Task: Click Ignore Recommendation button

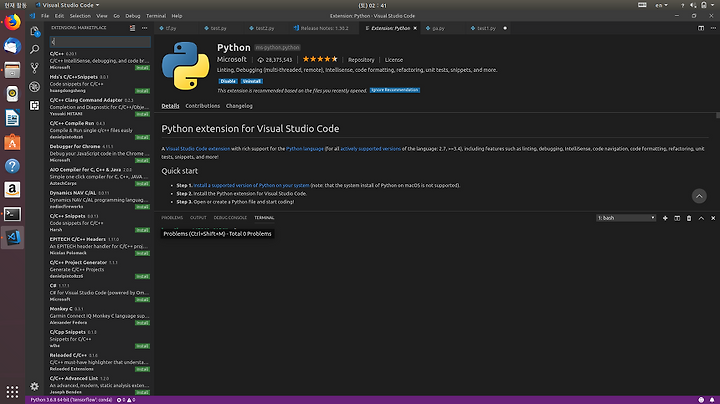Action: point(395,90)
